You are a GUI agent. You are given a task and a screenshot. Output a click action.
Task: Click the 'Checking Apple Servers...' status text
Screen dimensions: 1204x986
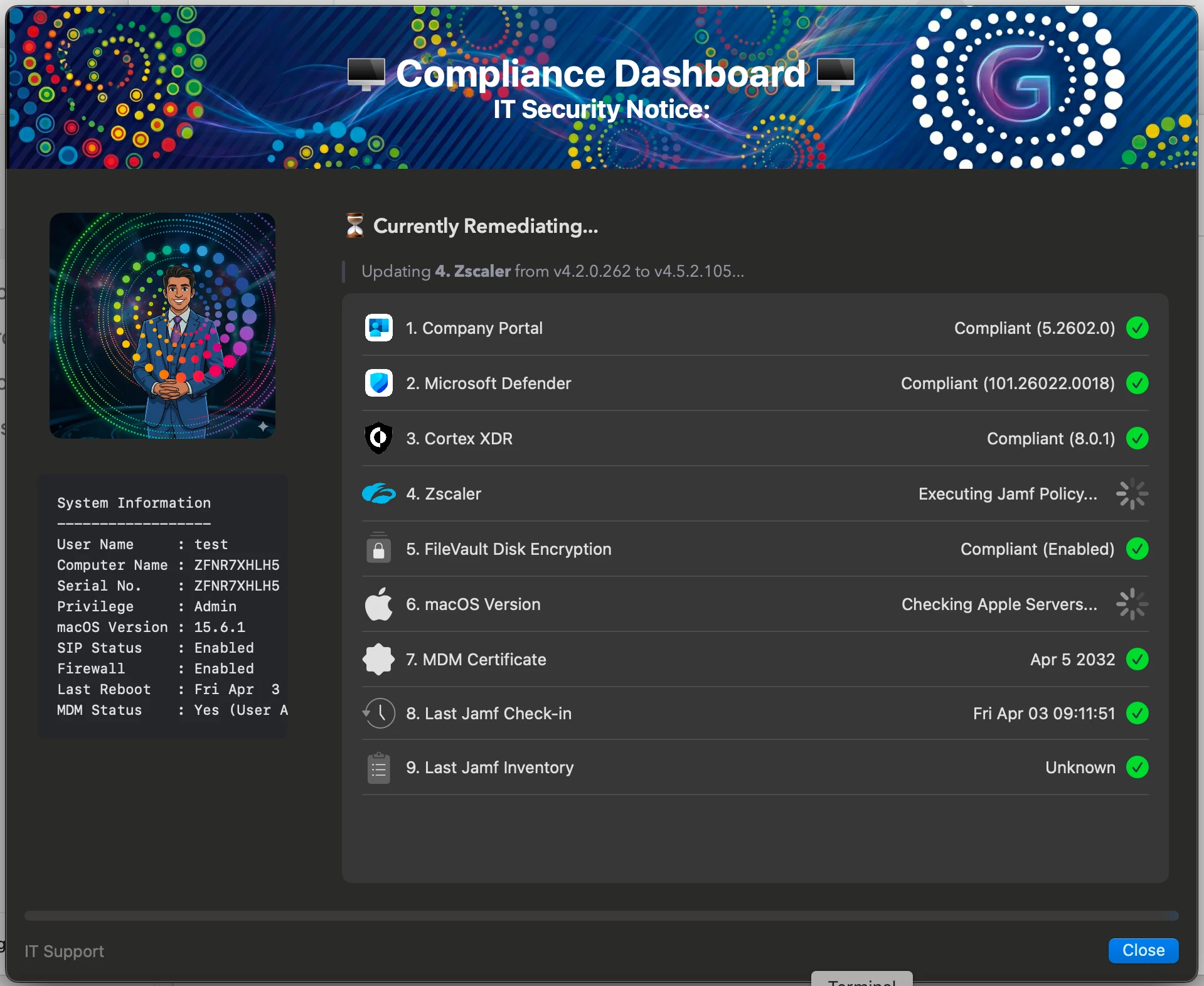[999, 604]
